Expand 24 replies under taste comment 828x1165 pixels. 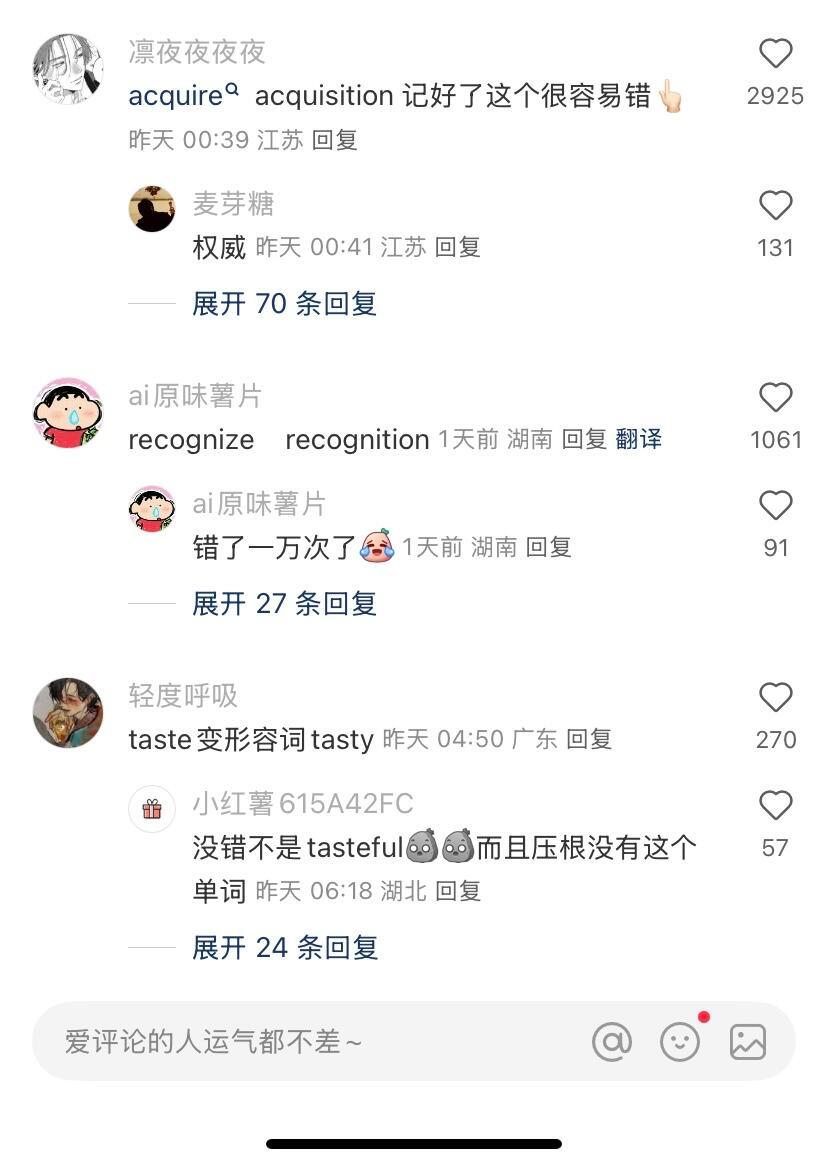(x=285, y=948)
